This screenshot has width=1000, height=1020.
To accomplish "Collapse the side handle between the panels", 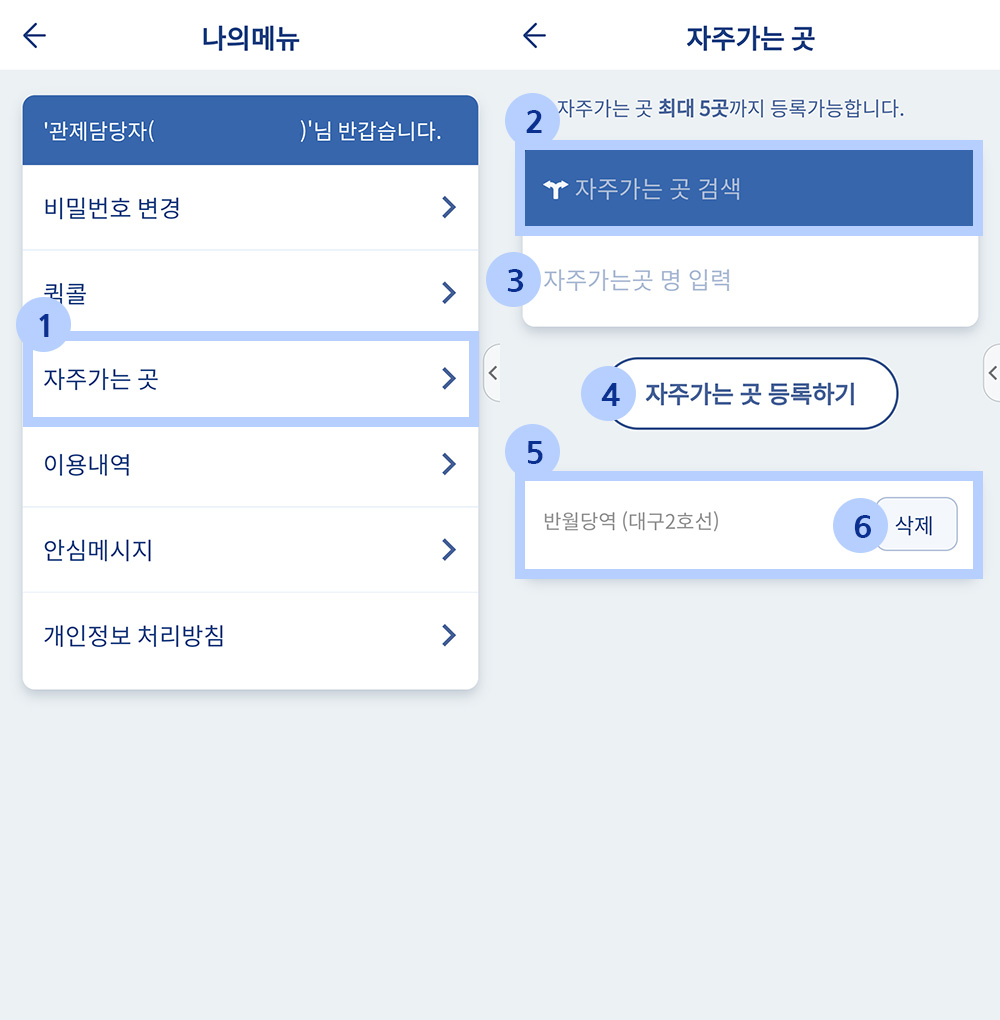I will pyautogui.click(x=493, y=373).
